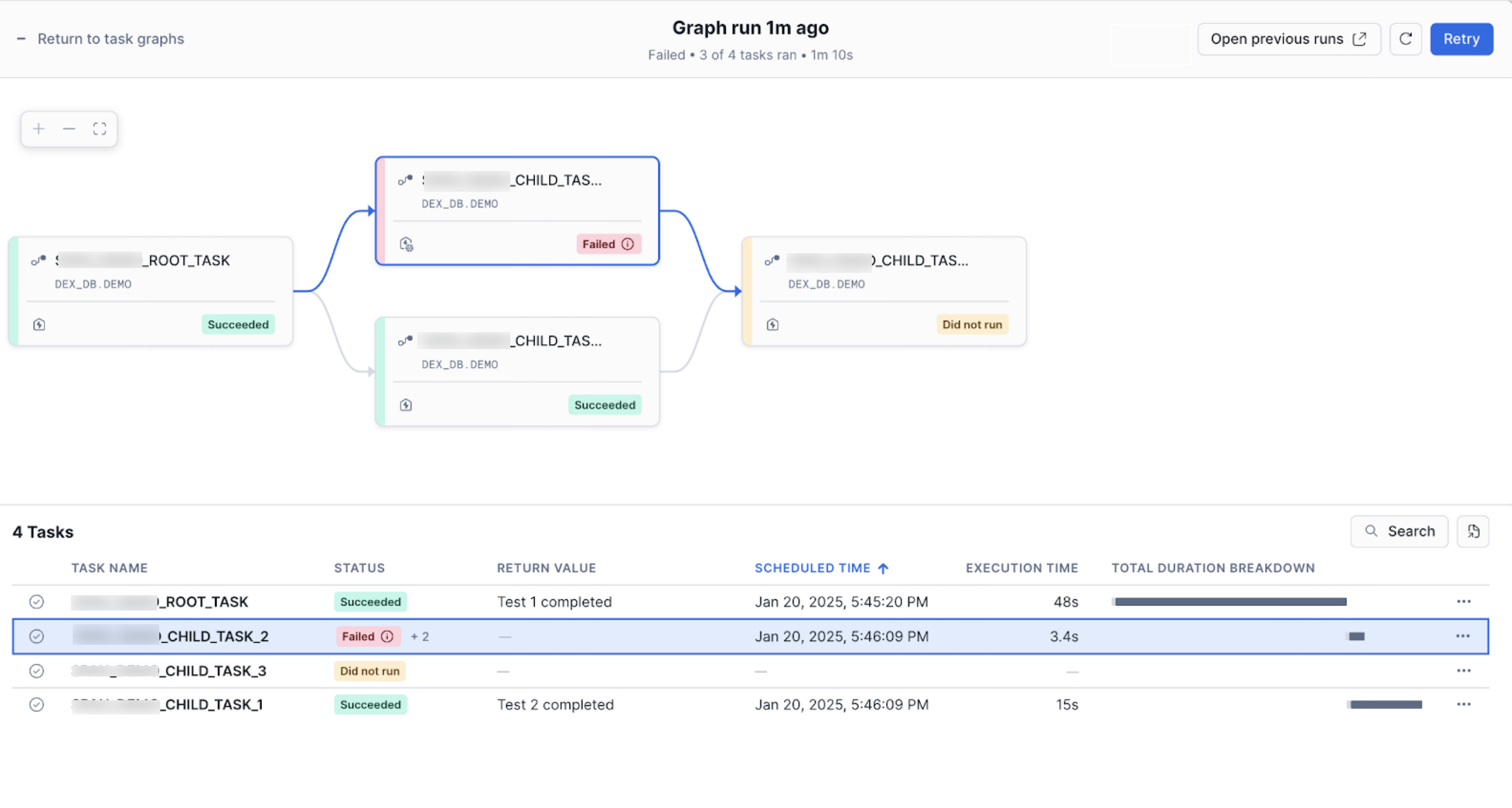Click the export icon beside Search

[1473, 531]
